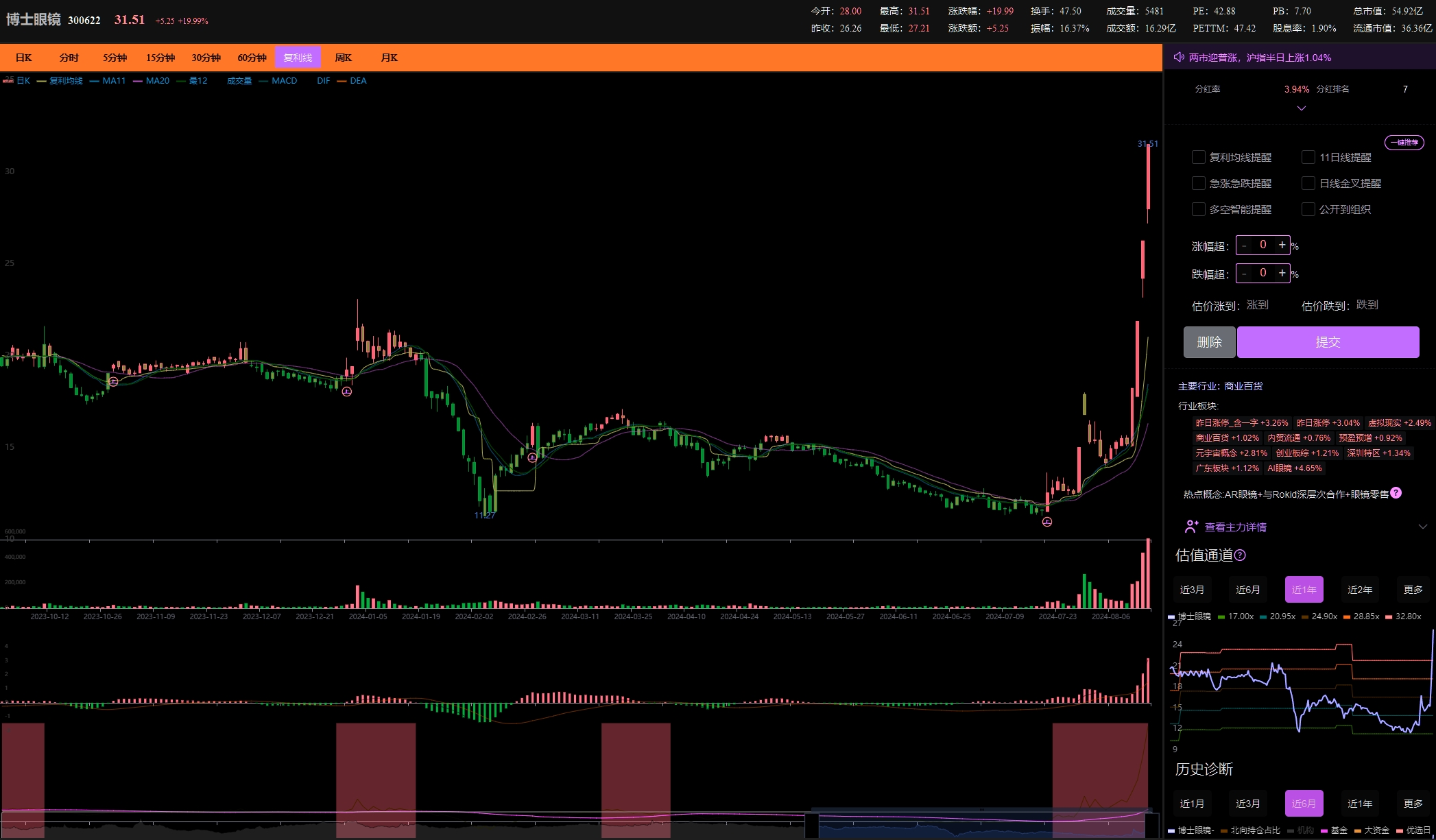The height and width of the screenshot is (840, 1436).
Task: Open the 查看主力详情 link
Action: [x=1236, y=527]
